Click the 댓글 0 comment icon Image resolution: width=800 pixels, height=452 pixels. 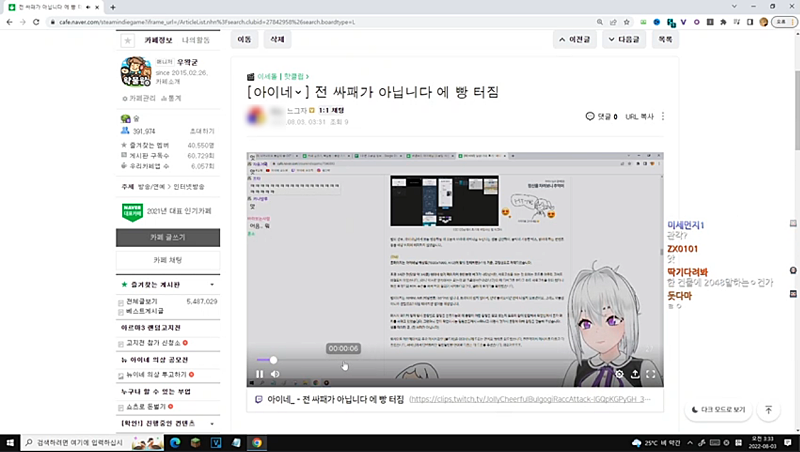(590, 116)
